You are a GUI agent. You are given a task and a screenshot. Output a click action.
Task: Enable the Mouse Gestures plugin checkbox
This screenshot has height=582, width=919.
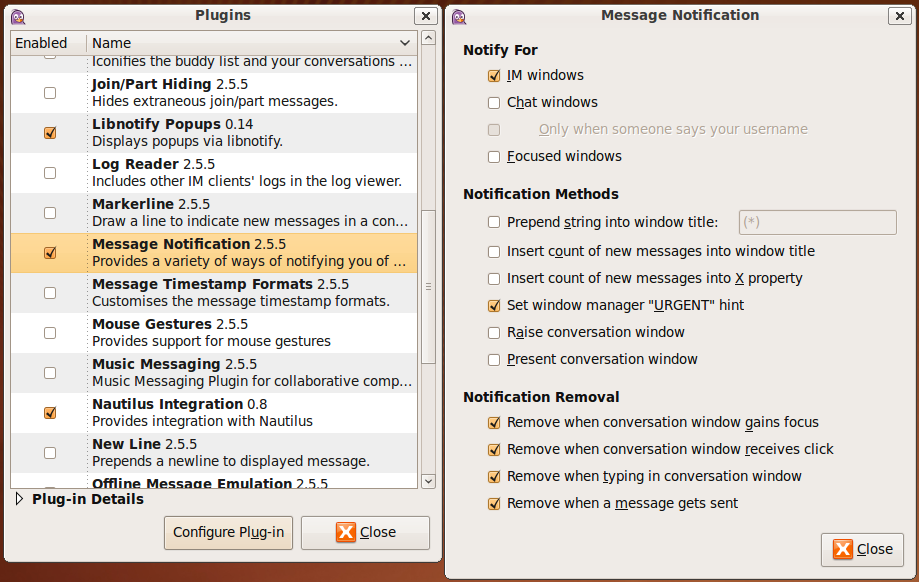tap(50, 333)
